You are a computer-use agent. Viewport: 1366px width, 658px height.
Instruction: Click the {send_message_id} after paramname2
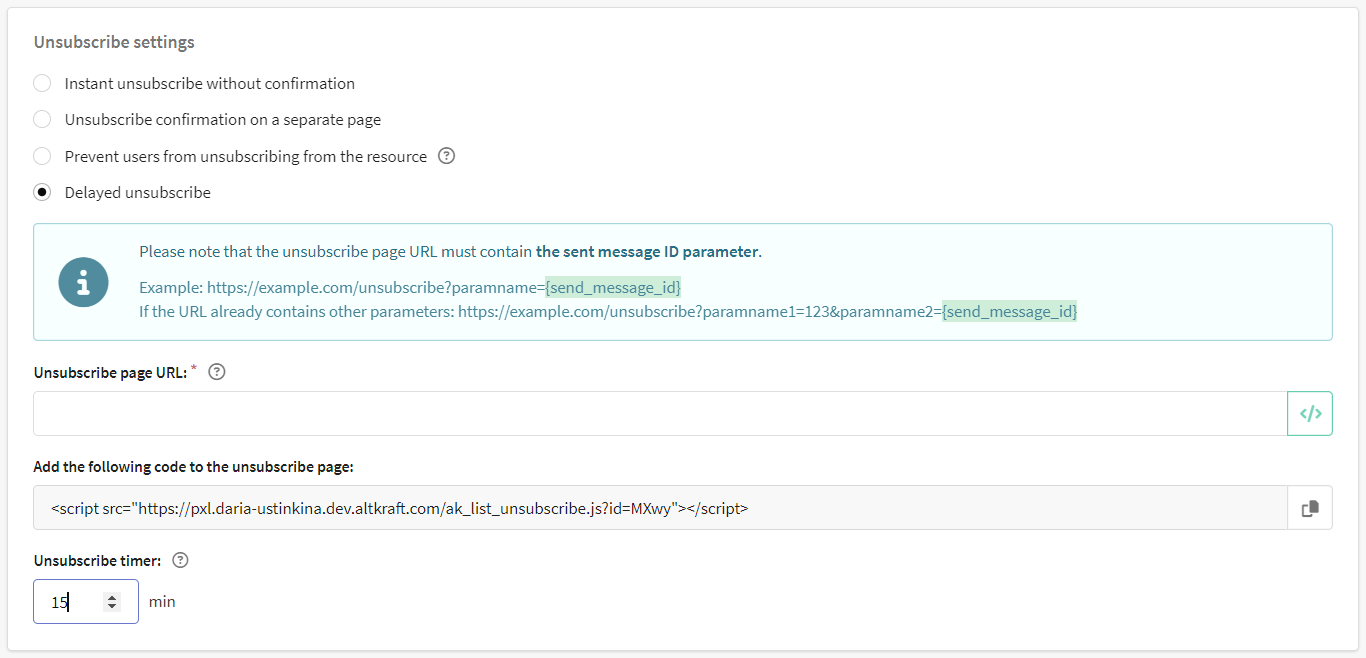[x=1010, y=311]
